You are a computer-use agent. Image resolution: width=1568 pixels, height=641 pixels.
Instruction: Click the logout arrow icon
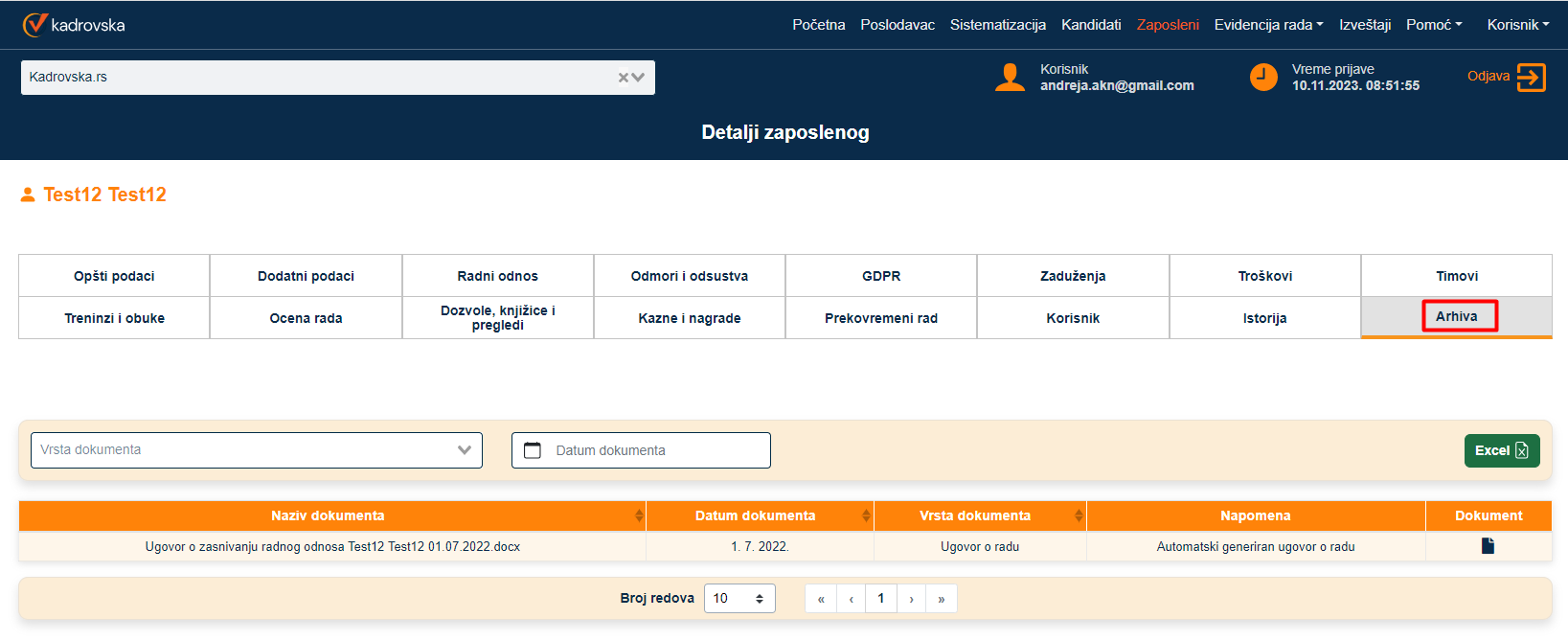(1531, 78)
